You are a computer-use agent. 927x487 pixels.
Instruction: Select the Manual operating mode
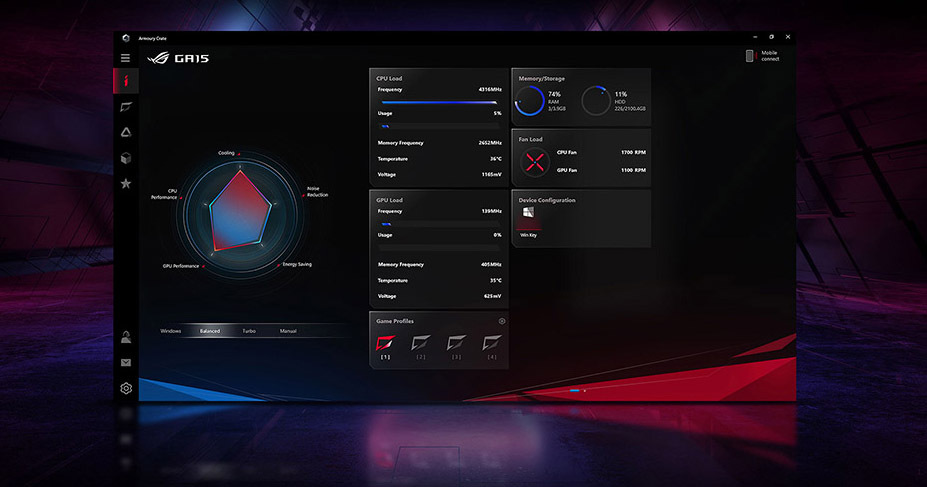pyautogui.click(x=288, y=331)
